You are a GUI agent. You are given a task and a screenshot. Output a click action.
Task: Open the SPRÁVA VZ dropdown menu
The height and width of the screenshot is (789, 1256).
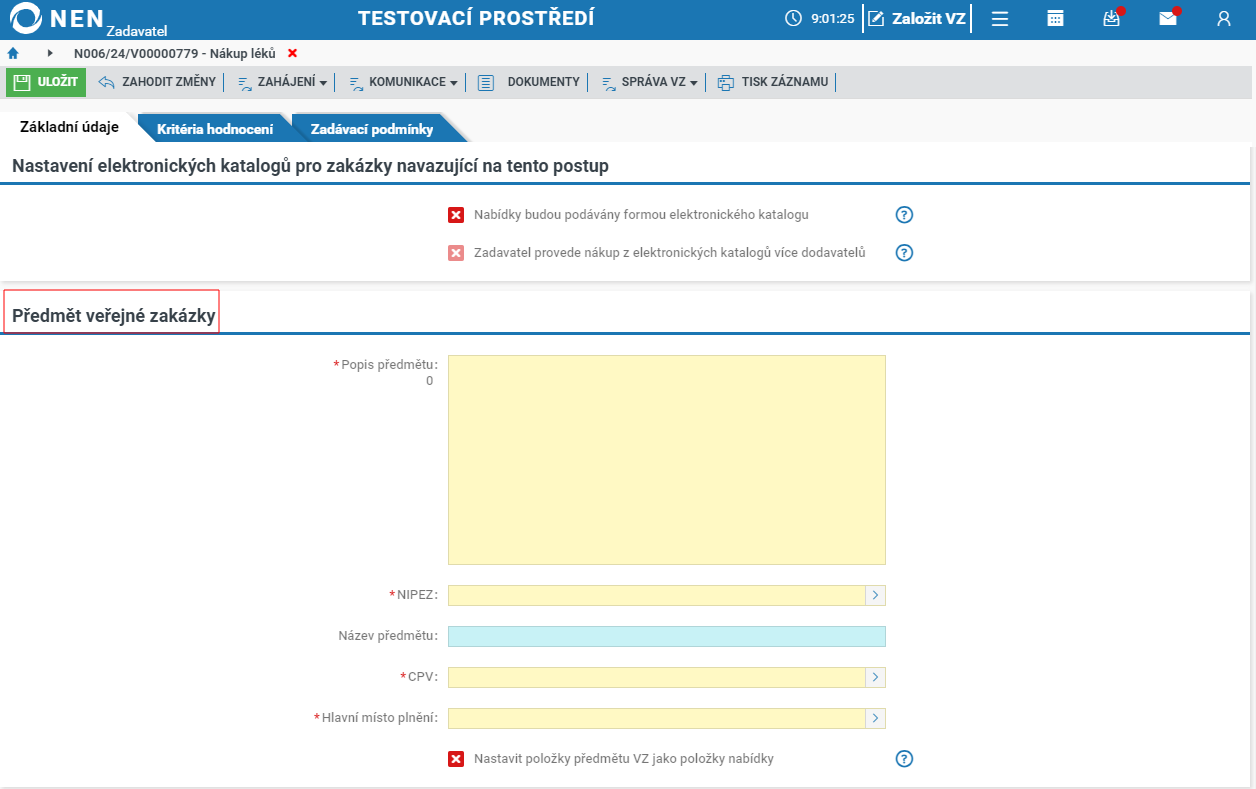point(649,82)
